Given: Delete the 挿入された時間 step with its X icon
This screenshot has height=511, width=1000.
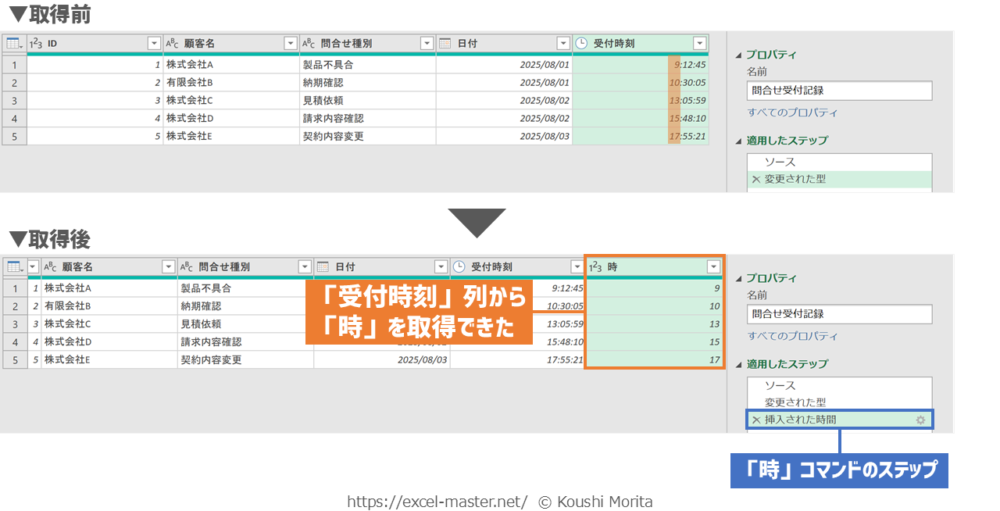Looking at the screenshot, I should coord(756,420).
